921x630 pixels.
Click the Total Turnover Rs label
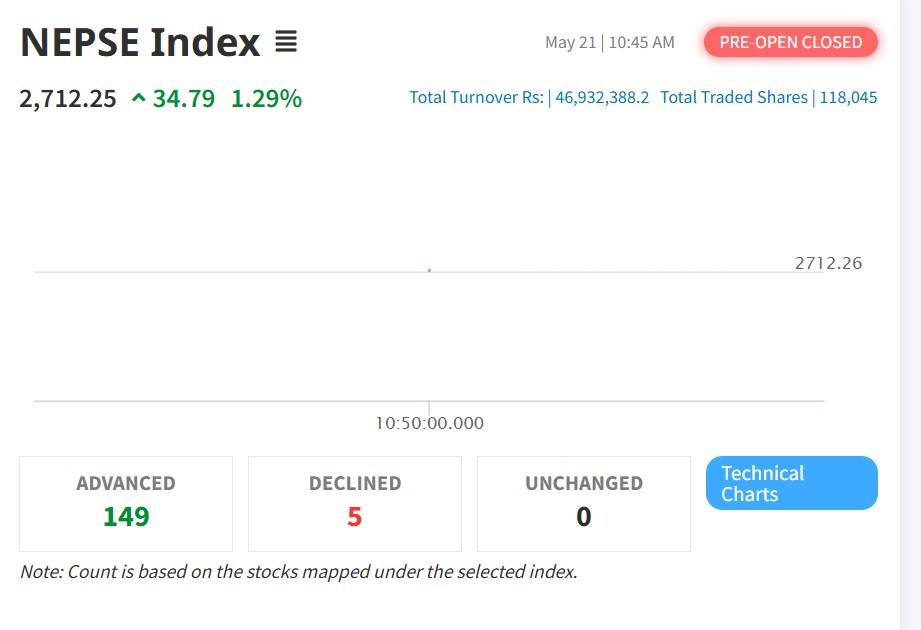[x=476, y=97]
